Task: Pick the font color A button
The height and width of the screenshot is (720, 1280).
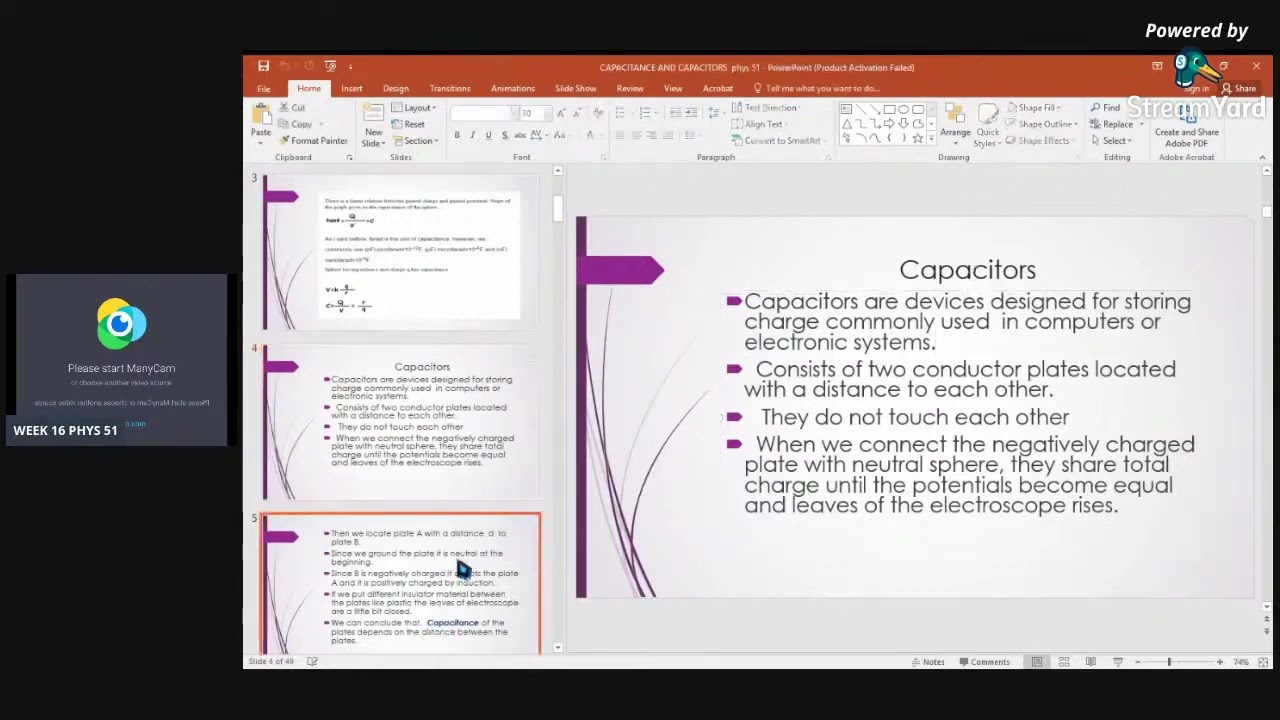Action: tap(590, 135)
